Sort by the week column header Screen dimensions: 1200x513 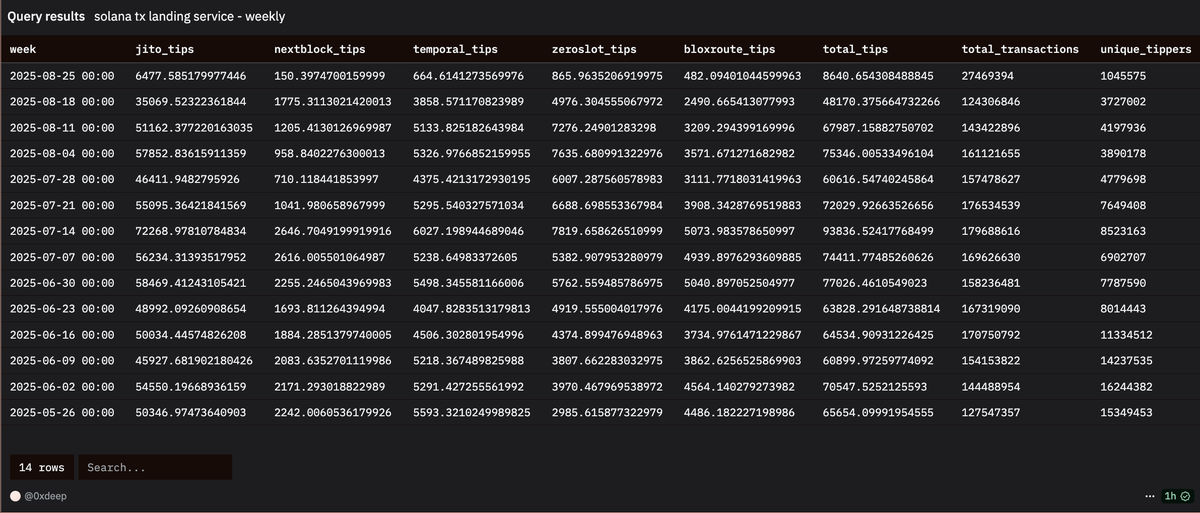click(23, 49)
